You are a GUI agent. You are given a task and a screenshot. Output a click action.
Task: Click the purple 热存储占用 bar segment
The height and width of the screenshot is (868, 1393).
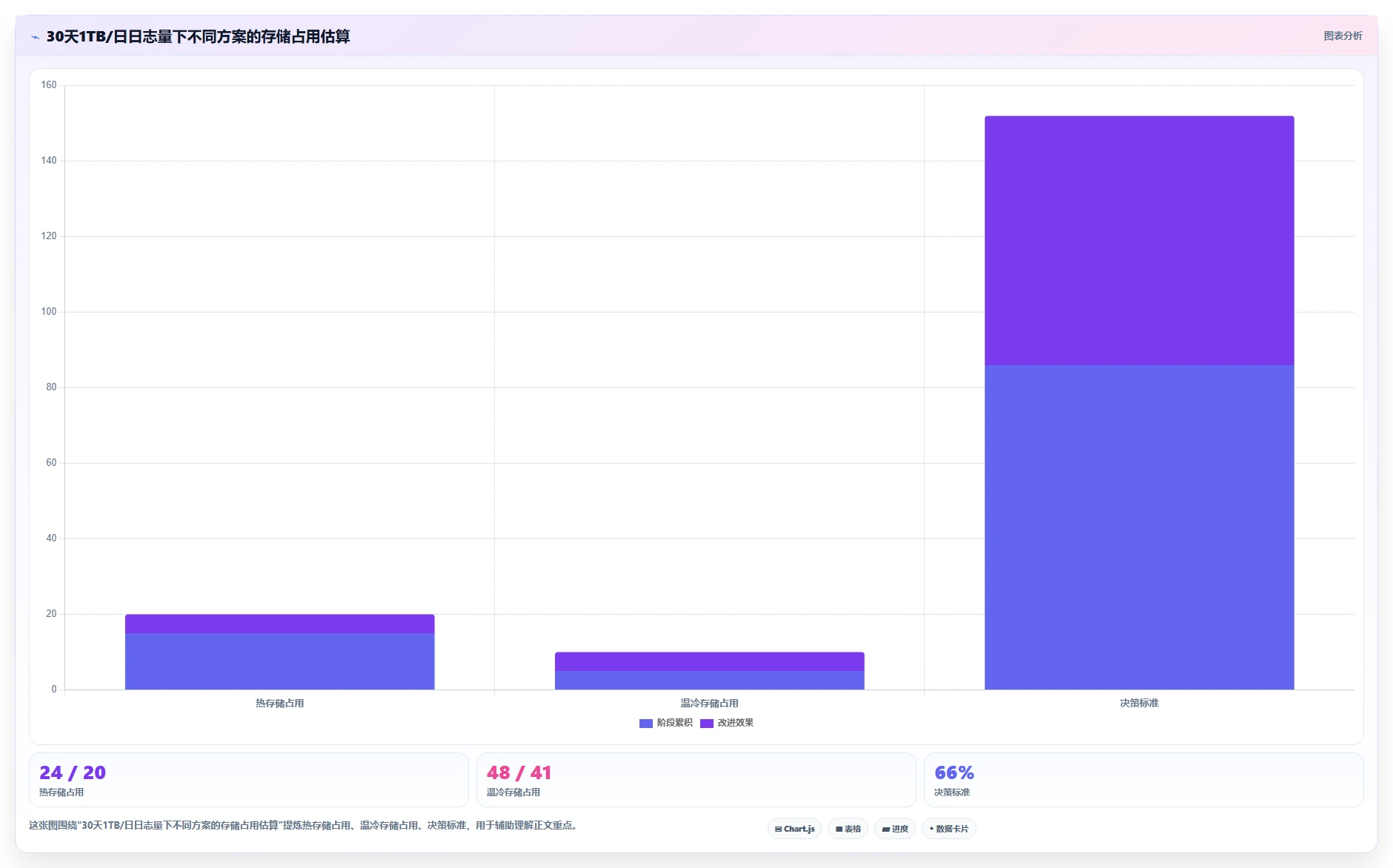279,624
